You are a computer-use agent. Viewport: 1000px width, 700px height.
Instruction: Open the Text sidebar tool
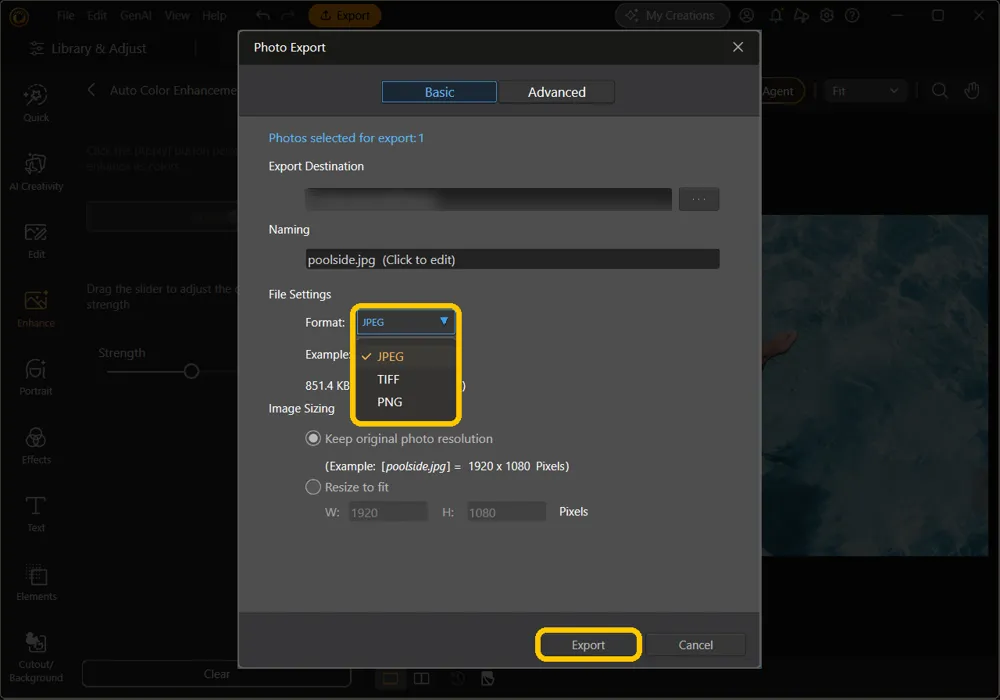(36, 514)
